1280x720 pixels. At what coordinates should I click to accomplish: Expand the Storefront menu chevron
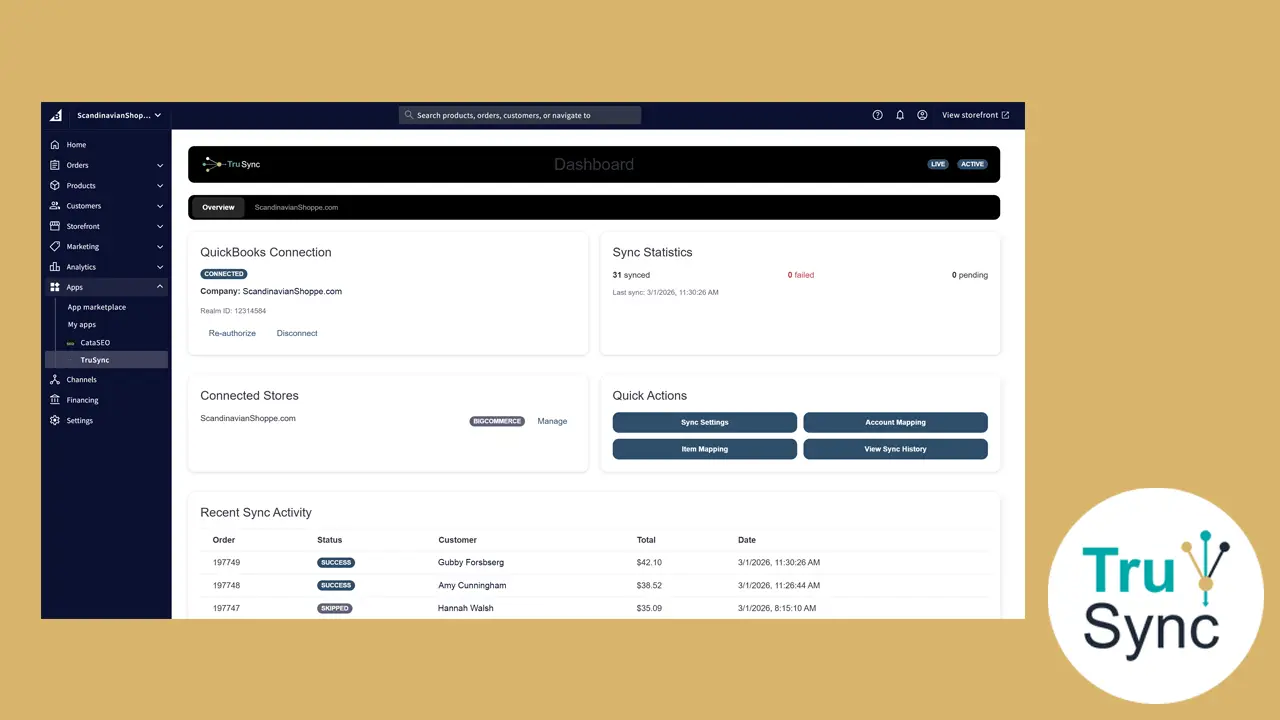point(160,226)
